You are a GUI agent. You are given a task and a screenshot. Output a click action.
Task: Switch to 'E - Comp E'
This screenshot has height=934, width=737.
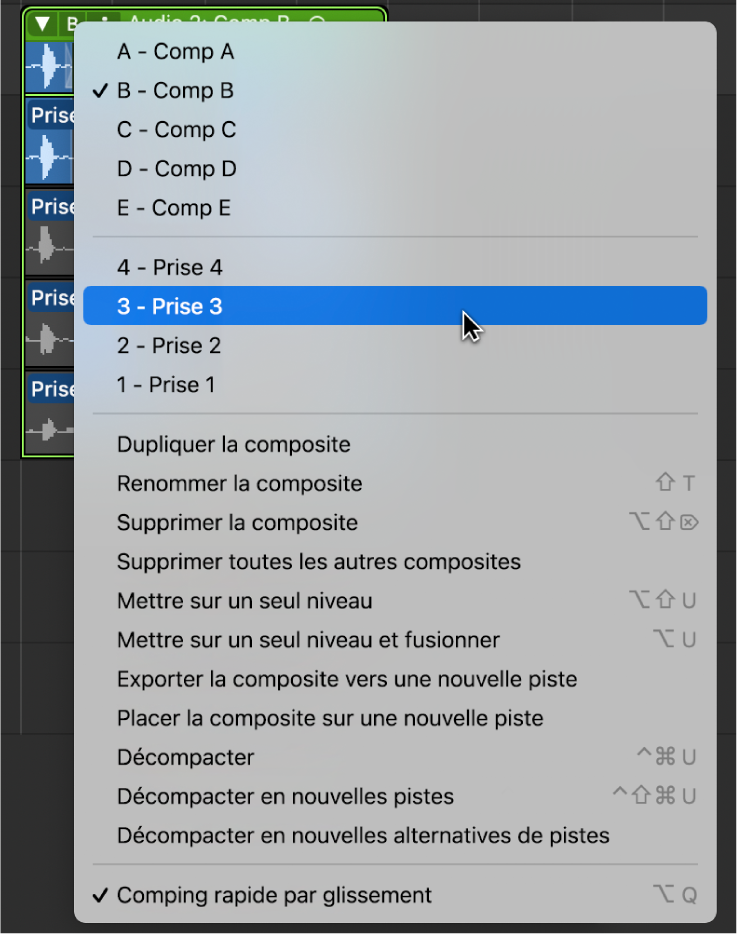click(176, 207)
